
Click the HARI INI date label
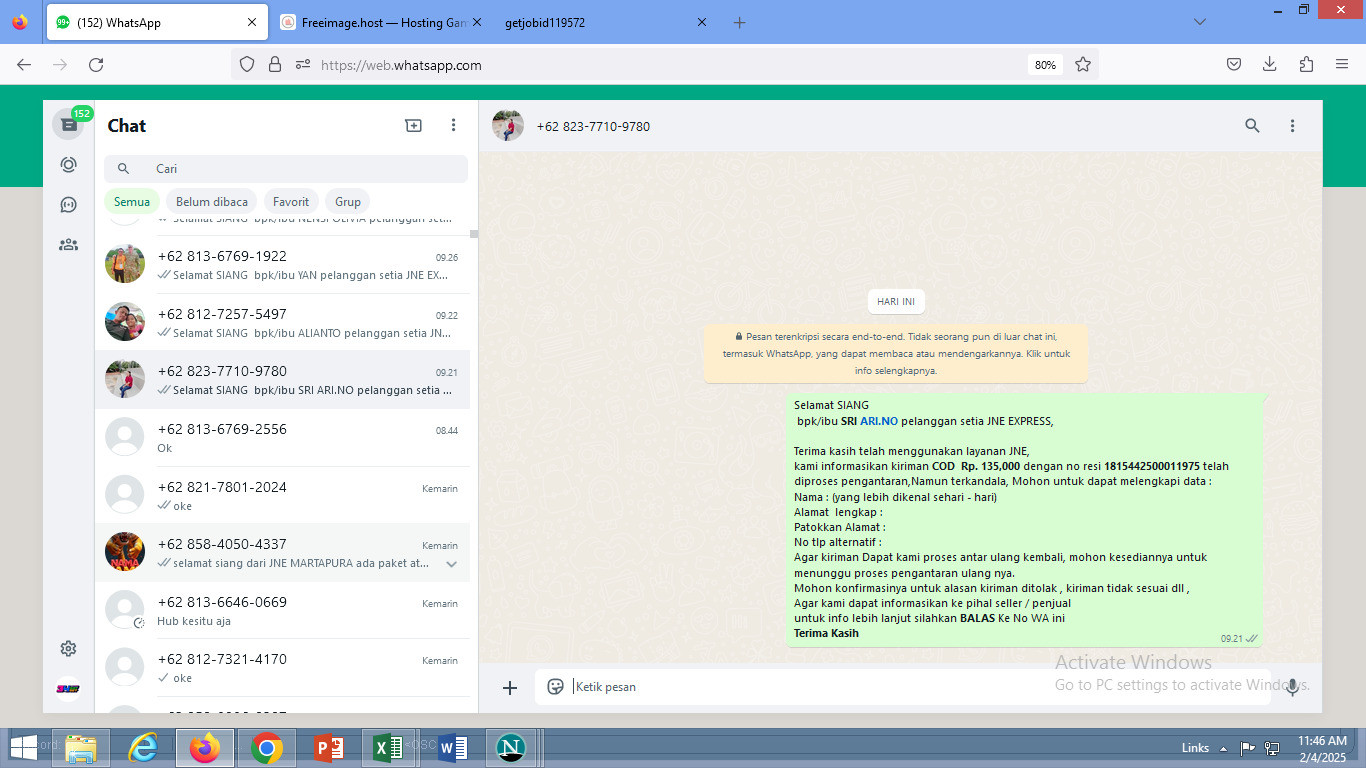tap(896, 302)
